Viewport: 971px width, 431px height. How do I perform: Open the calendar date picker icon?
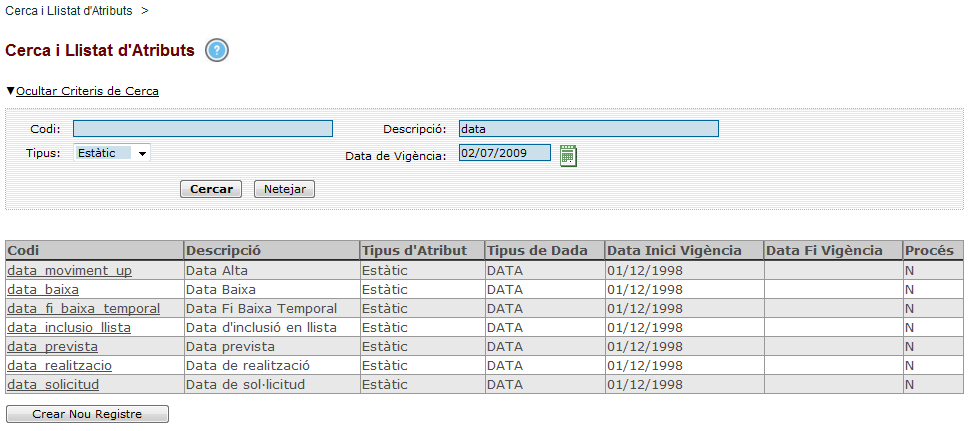[568, 155]
